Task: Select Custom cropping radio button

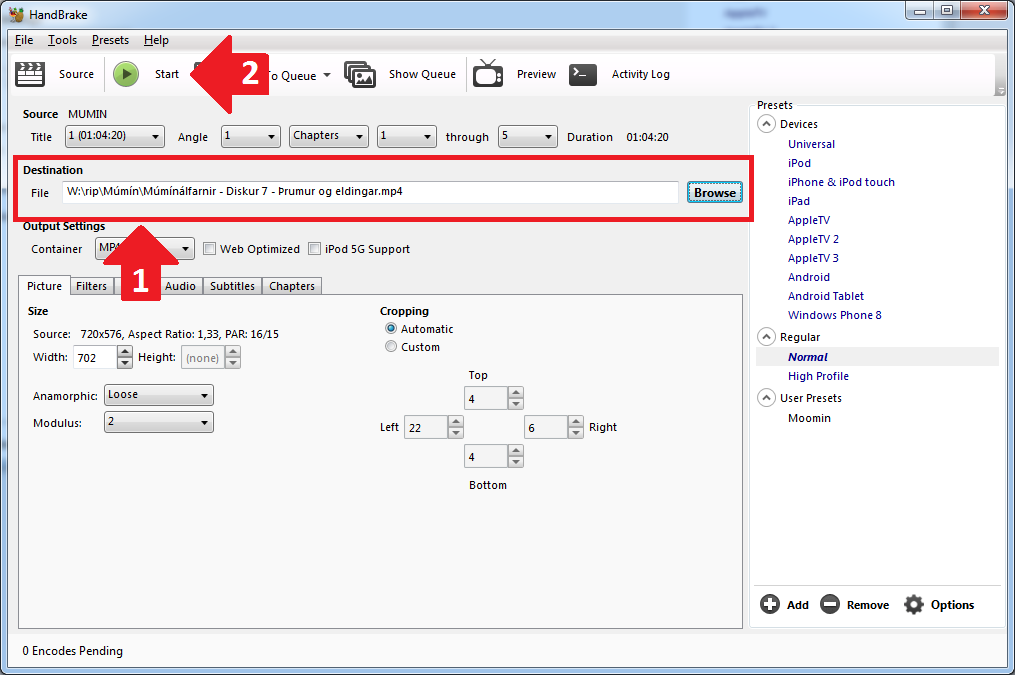Action: pos(391,347)
